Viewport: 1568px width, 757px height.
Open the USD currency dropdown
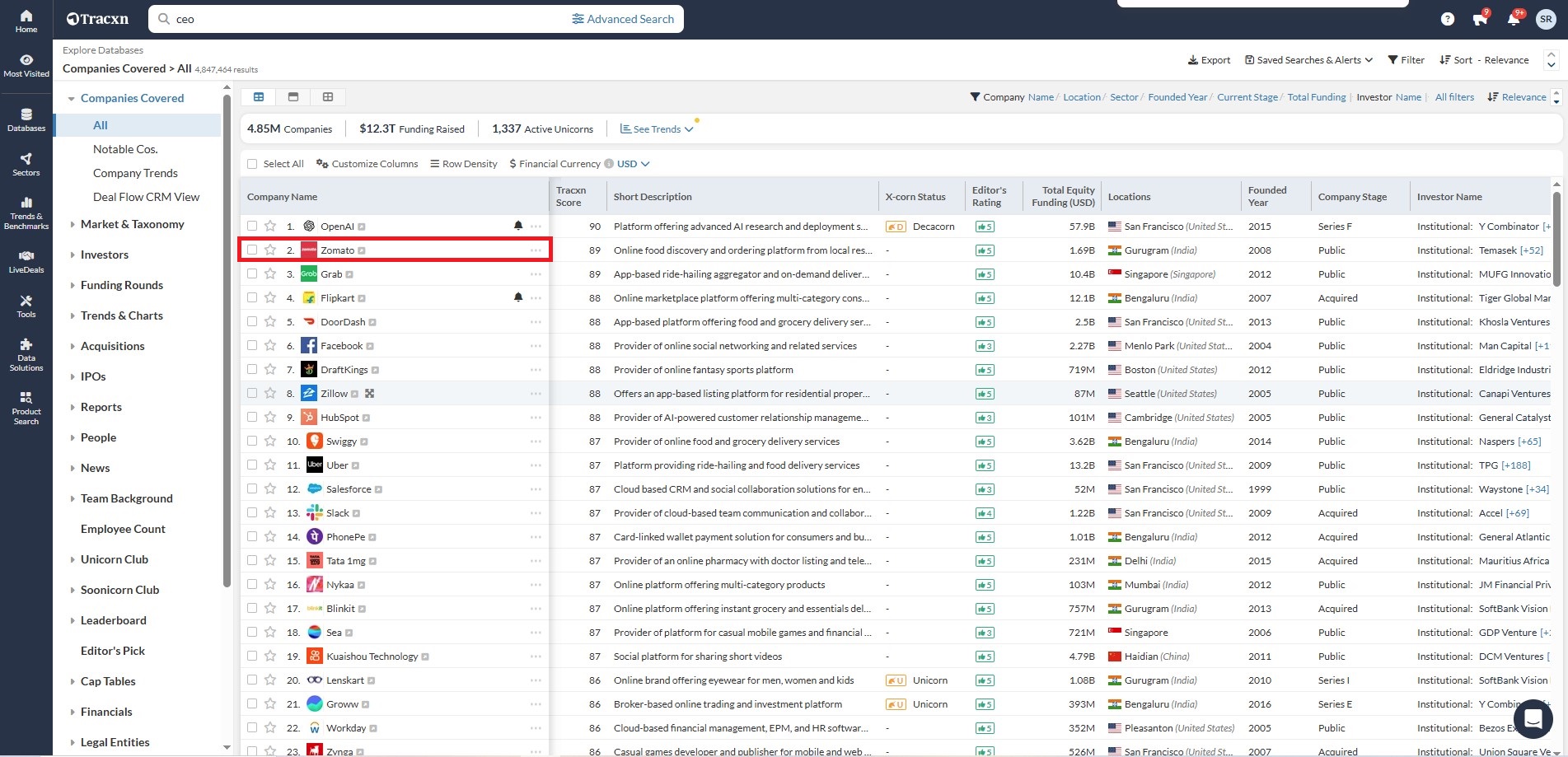click(633, 164)
